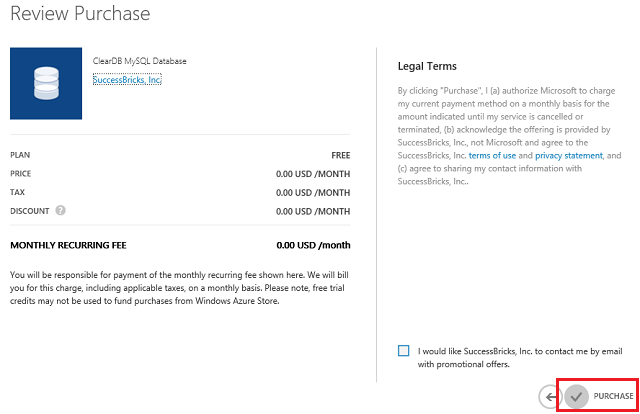Viewport: 640px width, 414px height.
Task: Click the promotional email offers label text
Action: point(520,357)
